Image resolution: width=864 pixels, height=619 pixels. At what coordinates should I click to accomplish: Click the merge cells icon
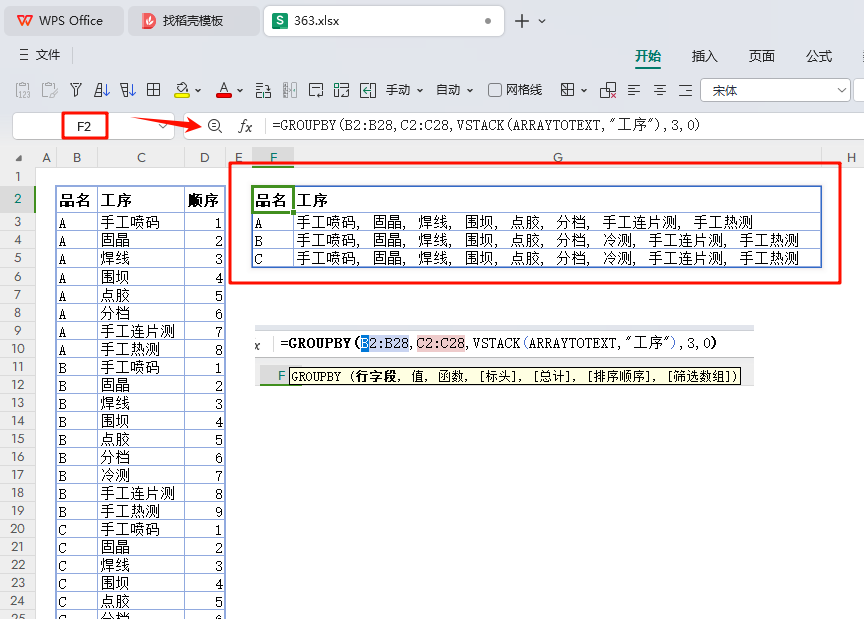tap(341, 90)
